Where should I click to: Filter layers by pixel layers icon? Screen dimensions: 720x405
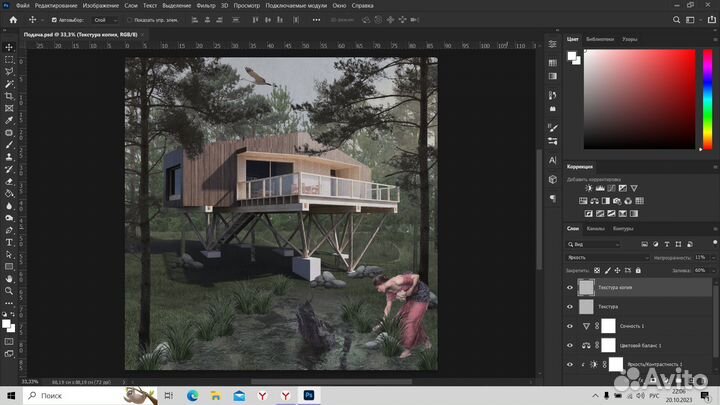click(x=645, y=244)
